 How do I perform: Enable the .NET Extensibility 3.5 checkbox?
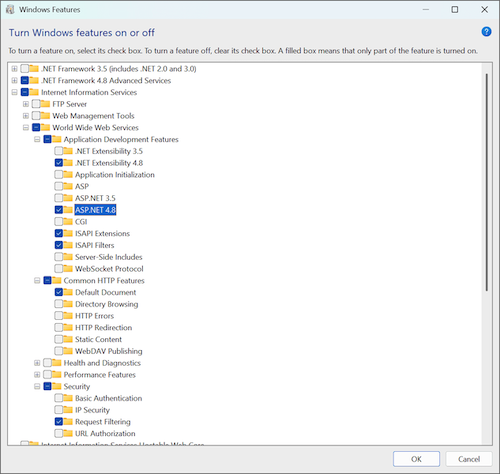pyautogui.click(x=59, y=151)
